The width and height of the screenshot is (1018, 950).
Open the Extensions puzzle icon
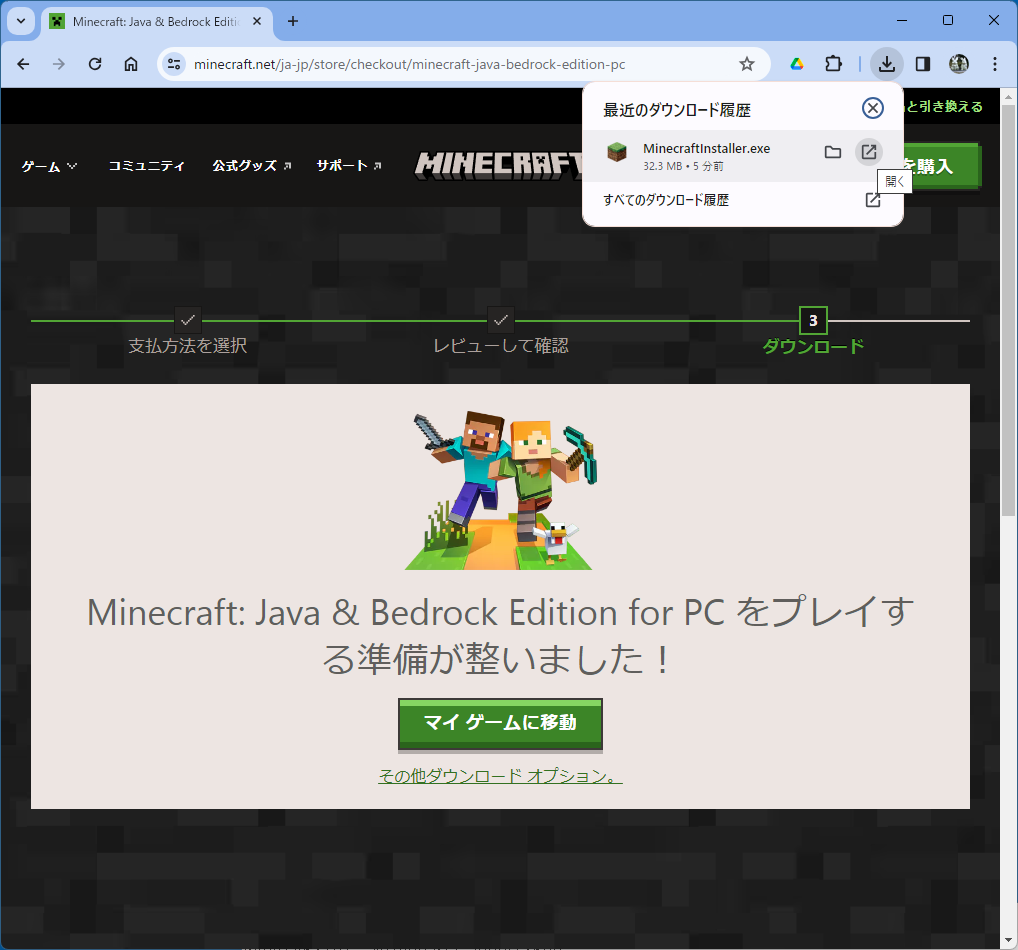[x=833, y=64]
